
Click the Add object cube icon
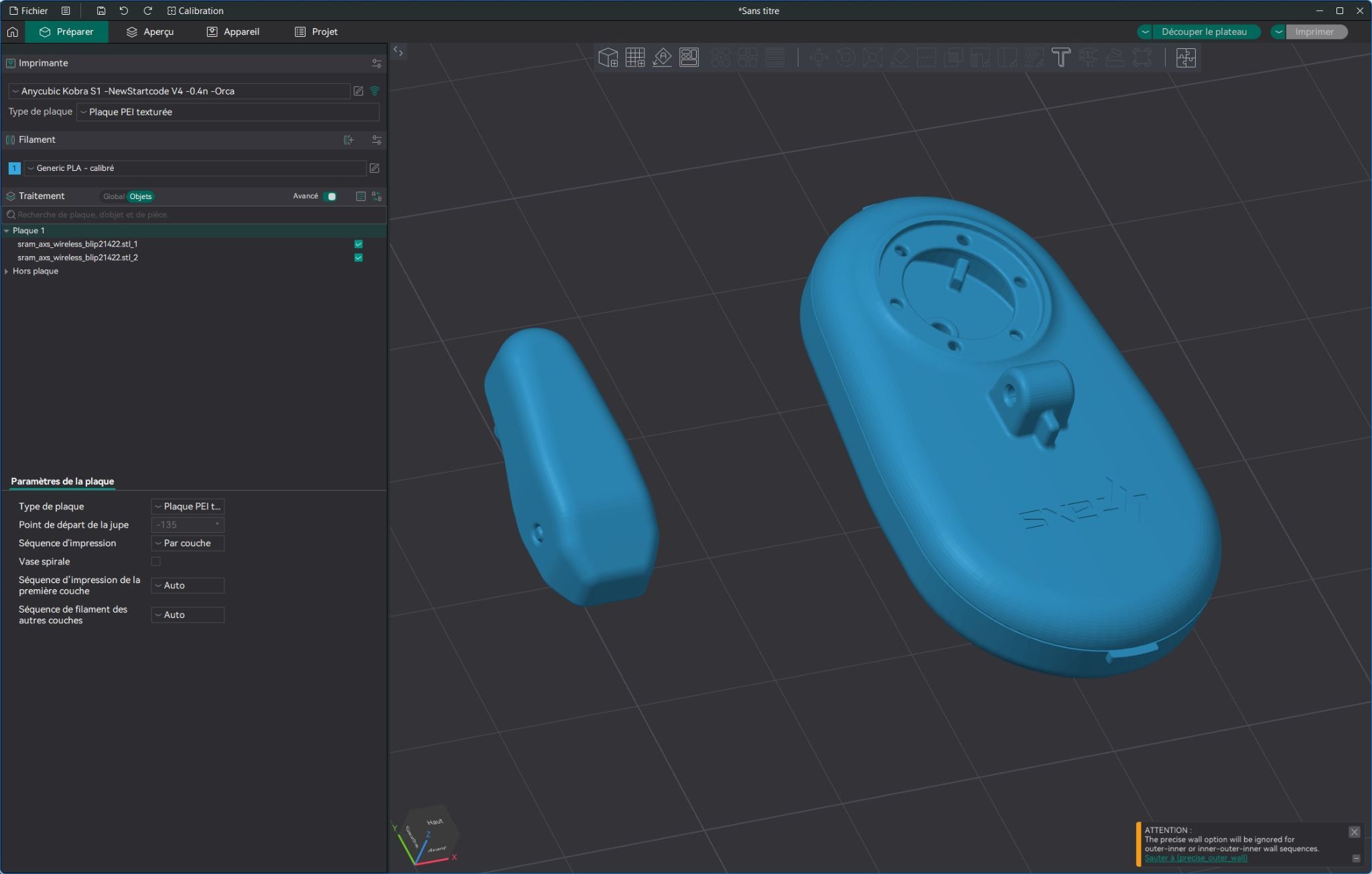(608, 58)
